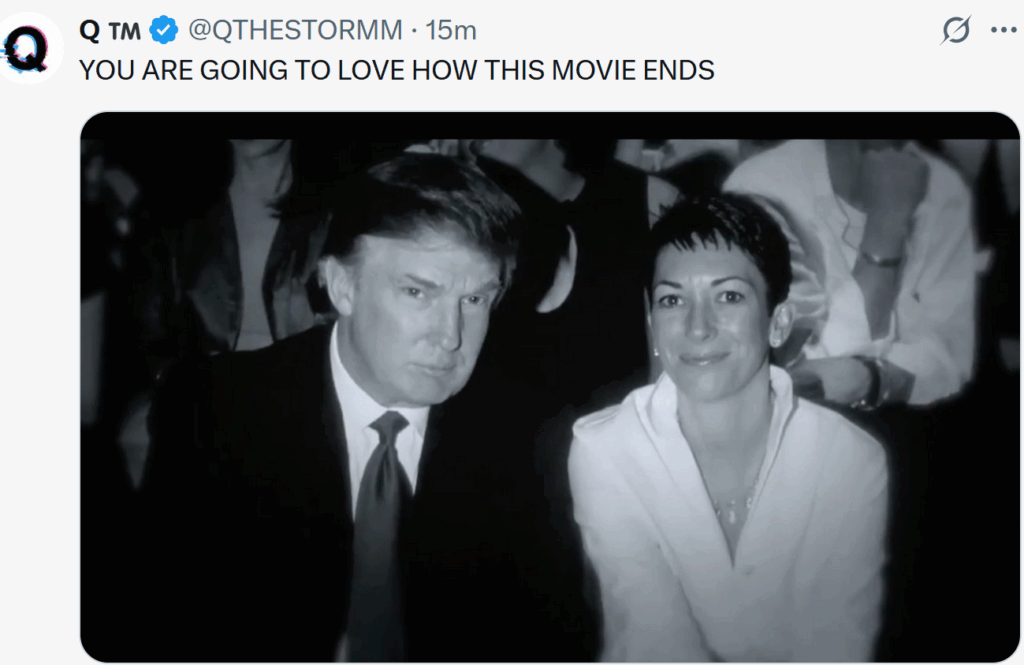
Task: Open post permalink via 15m timestamp
Action: pos(451,30)
